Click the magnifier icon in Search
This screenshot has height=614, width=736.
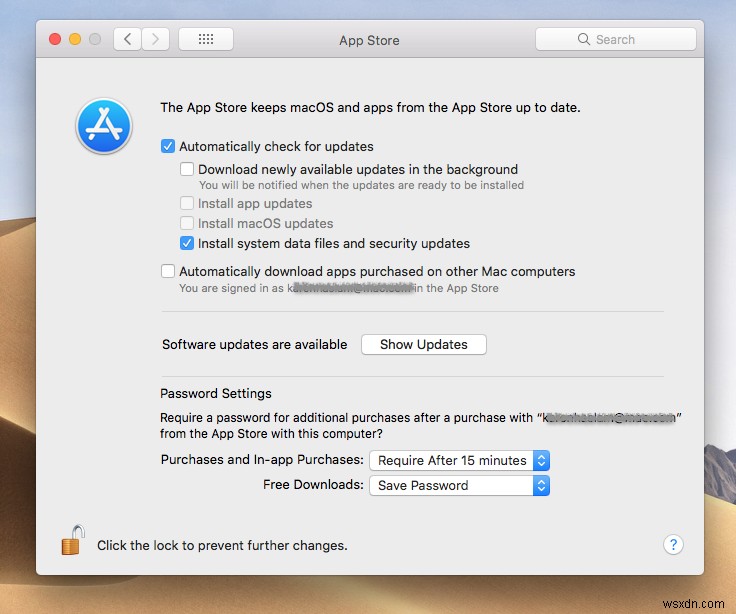pos(583,39)
